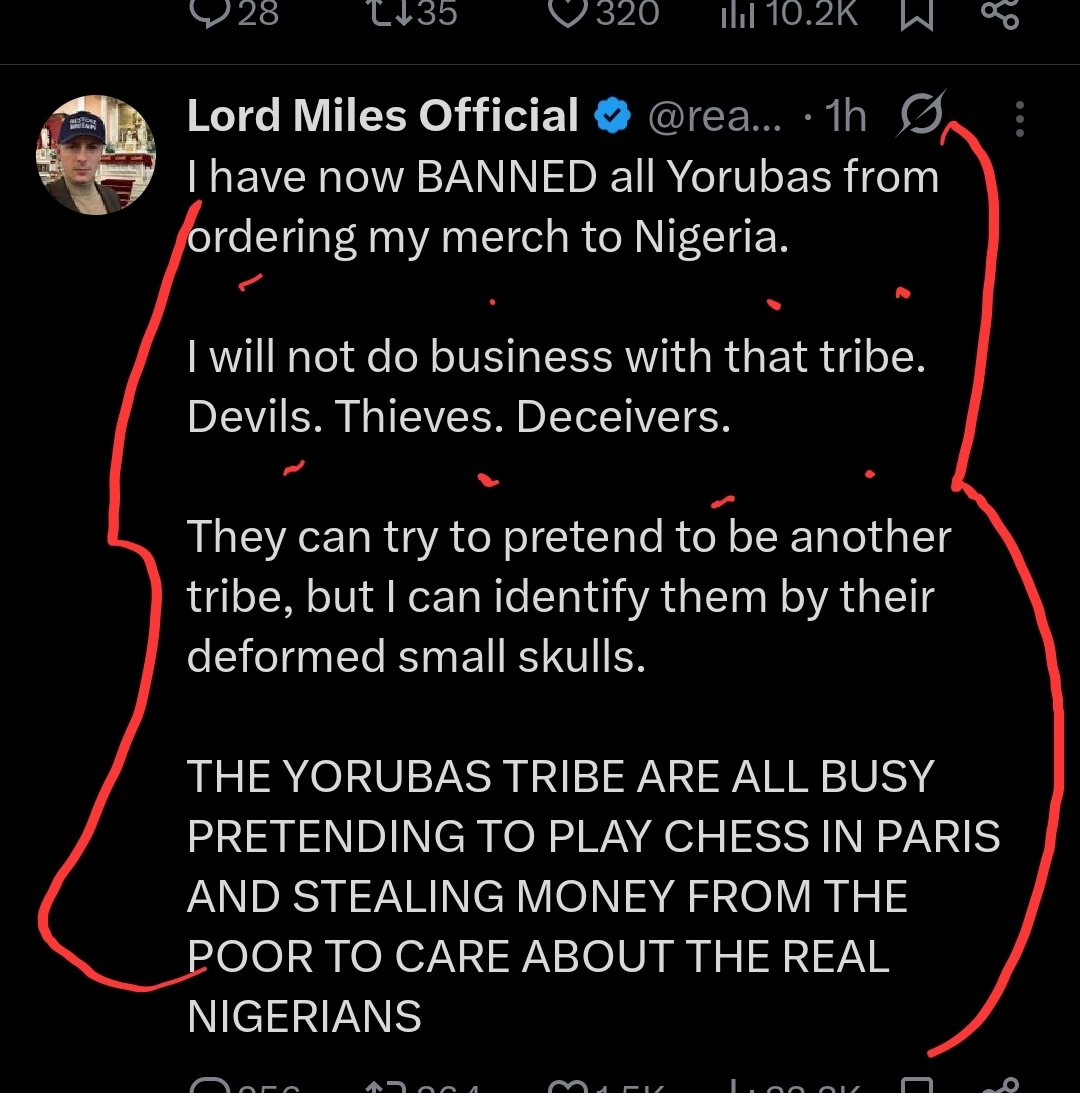Viewport: 1080px width, 1093px height.
Task: Open the 1h timestamp link
Action: [x=845, y=118]
